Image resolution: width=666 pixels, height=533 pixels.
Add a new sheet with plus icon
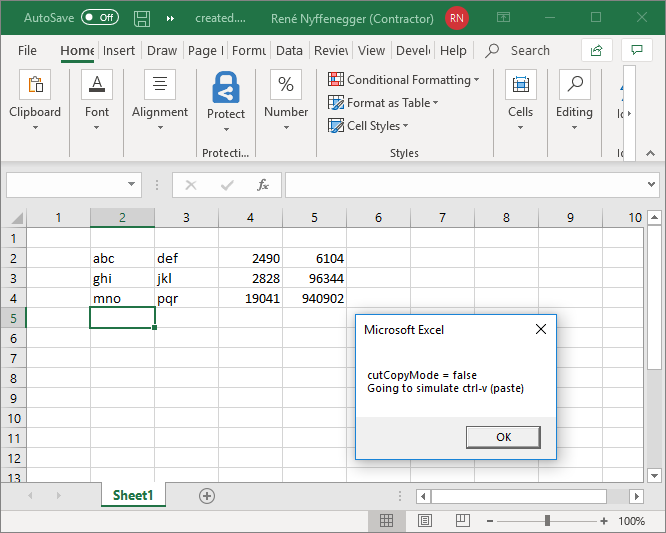pos(207,496)
